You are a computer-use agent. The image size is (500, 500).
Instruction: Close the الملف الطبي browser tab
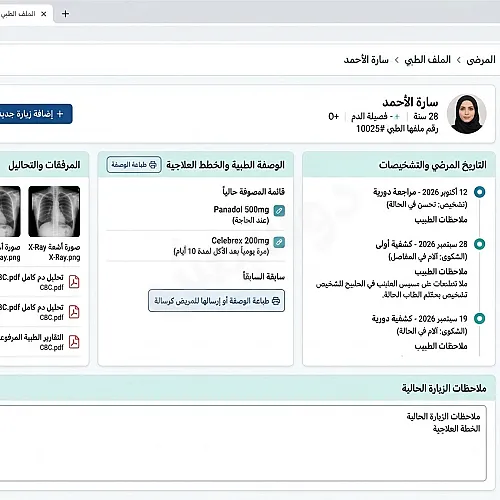44,14
